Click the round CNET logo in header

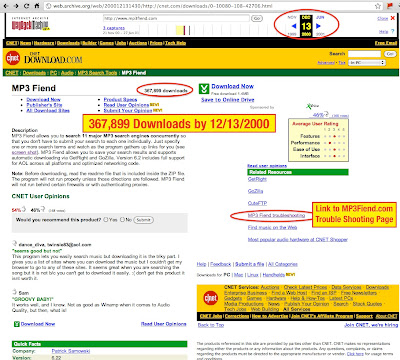tap(13, 58)
